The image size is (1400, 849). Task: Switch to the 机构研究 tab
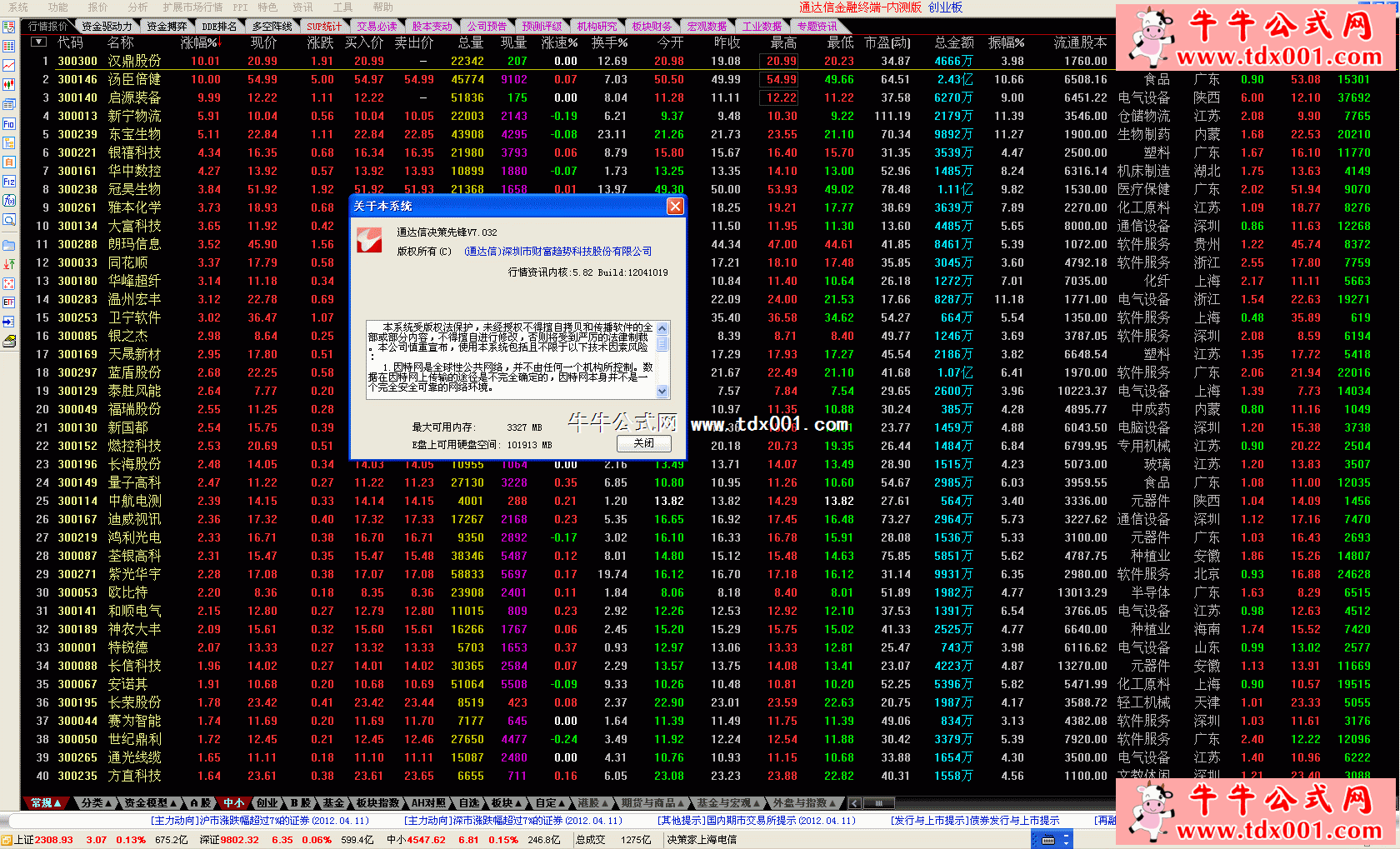(597, 27)
